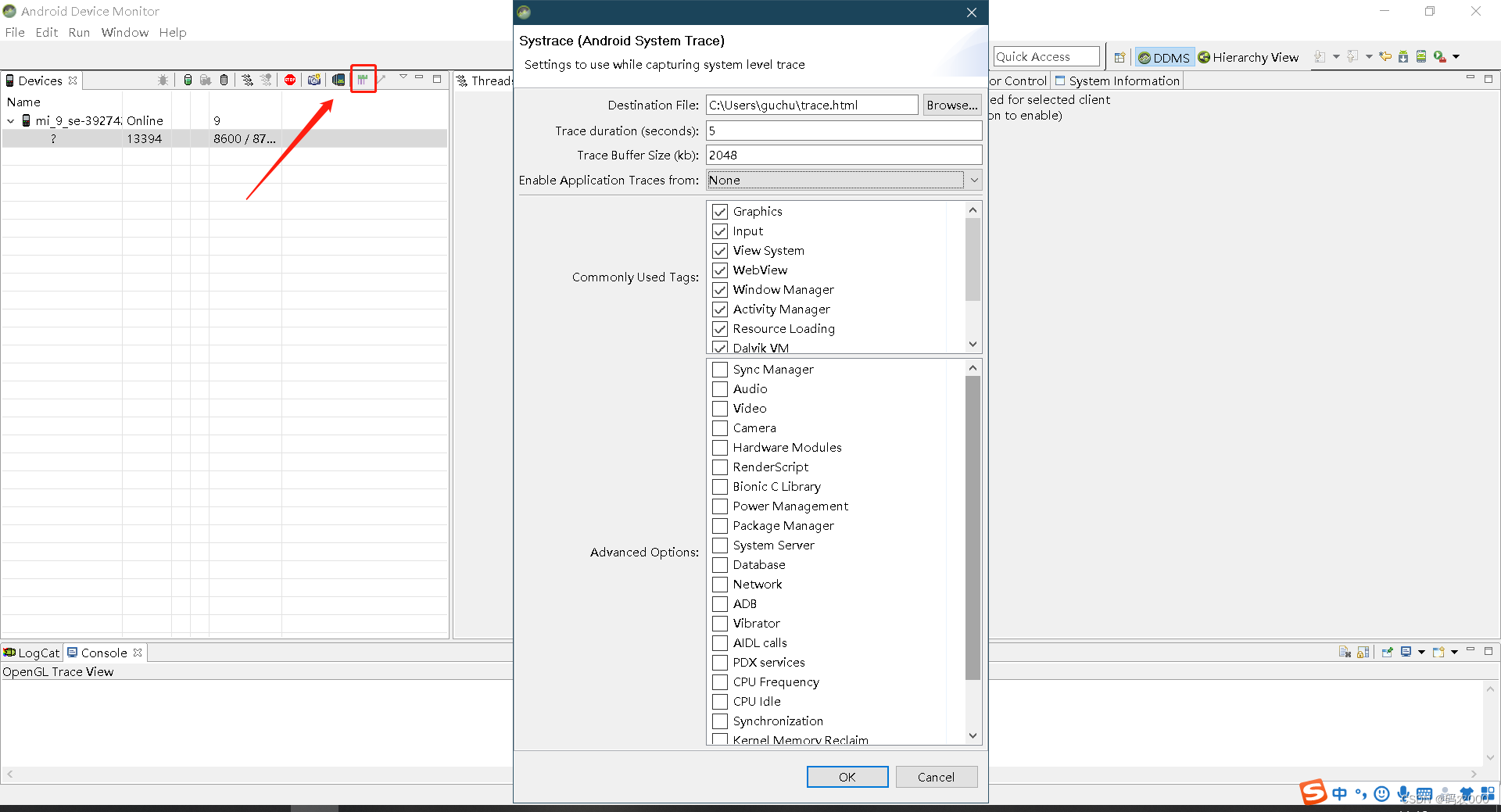Screen dimensions: 1501x812
Task: Open the Run menu
Action: (79, 33)
